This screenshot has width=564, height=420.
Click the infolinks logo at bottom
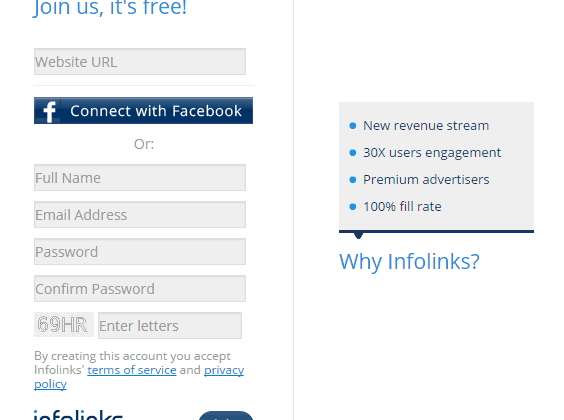click(78, 415)
